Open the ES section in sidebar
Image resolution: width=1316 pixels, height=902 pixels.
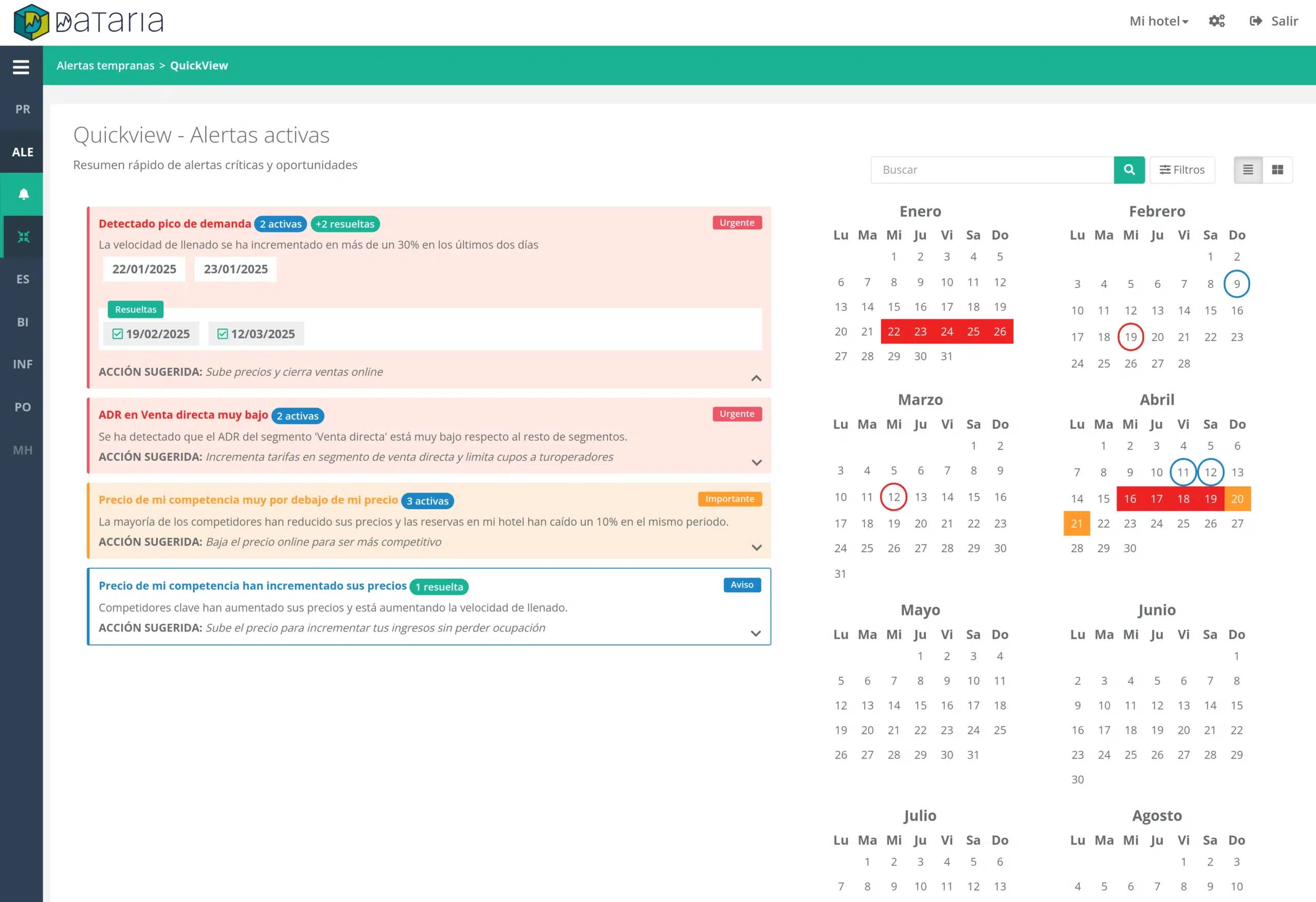tap(23, 279)
